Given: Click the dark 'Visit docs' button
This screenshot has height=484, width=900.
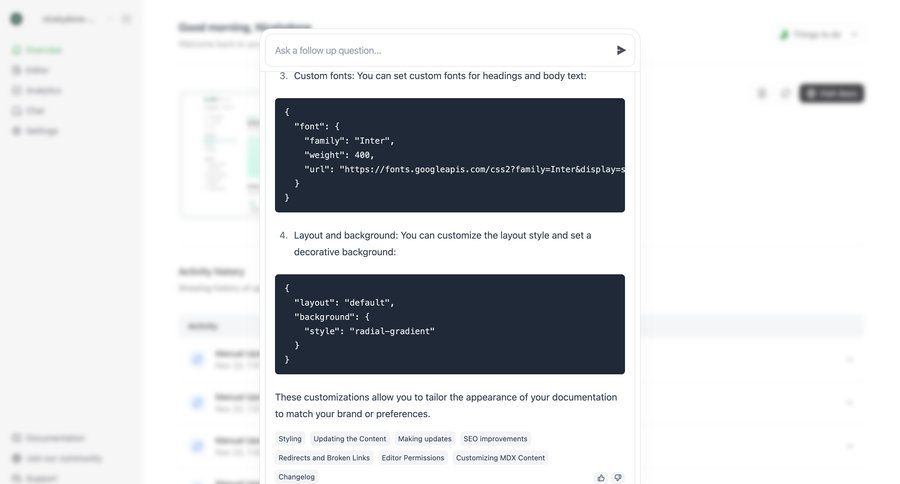Looking at the screenshot, I should coord(832,93).
